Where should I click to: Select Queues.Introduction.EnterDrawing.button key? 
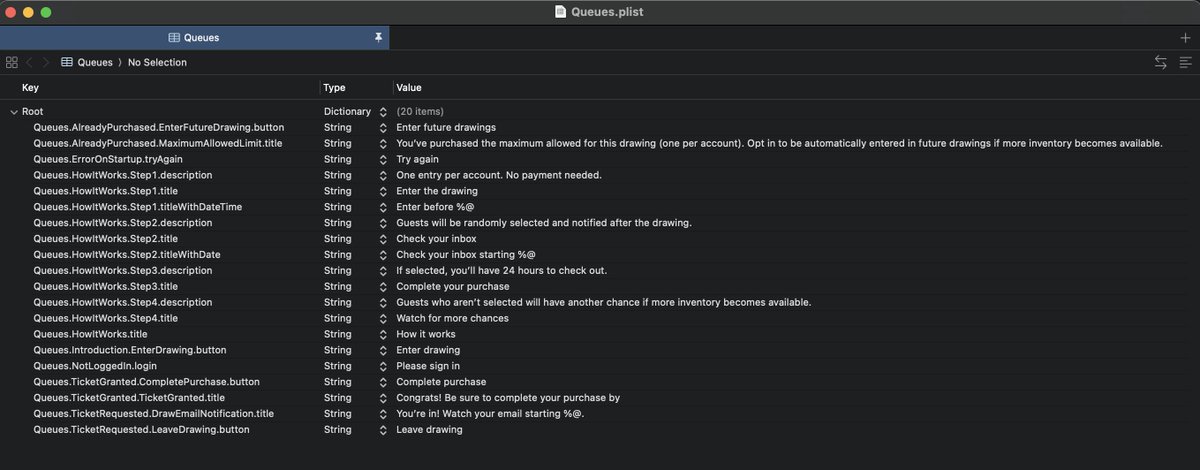(130, 350)
